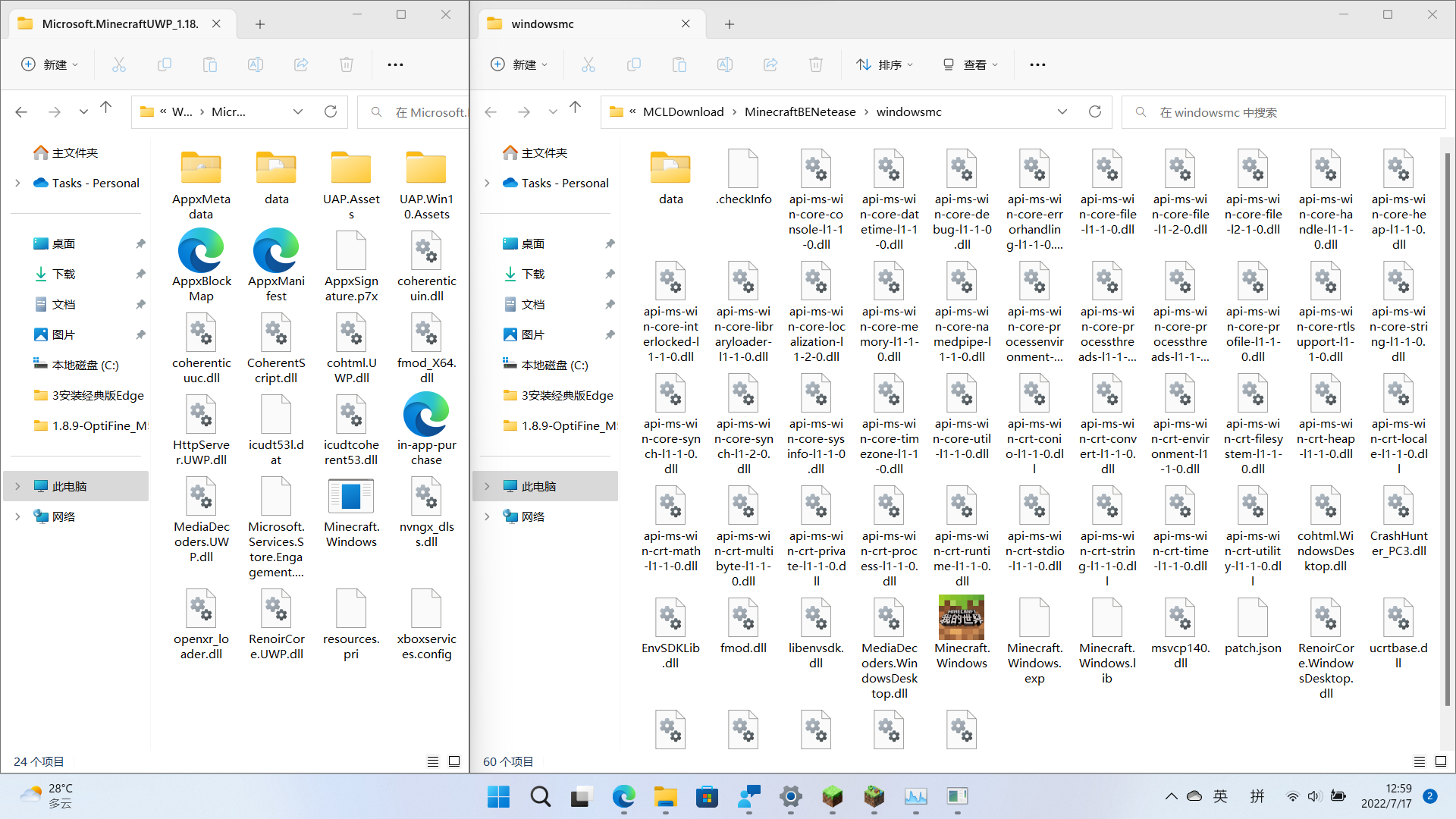Click MinecraftBENetease in the breadcrumb
The width and height of the screenshot is (1456, 819).
click(800, 112)
